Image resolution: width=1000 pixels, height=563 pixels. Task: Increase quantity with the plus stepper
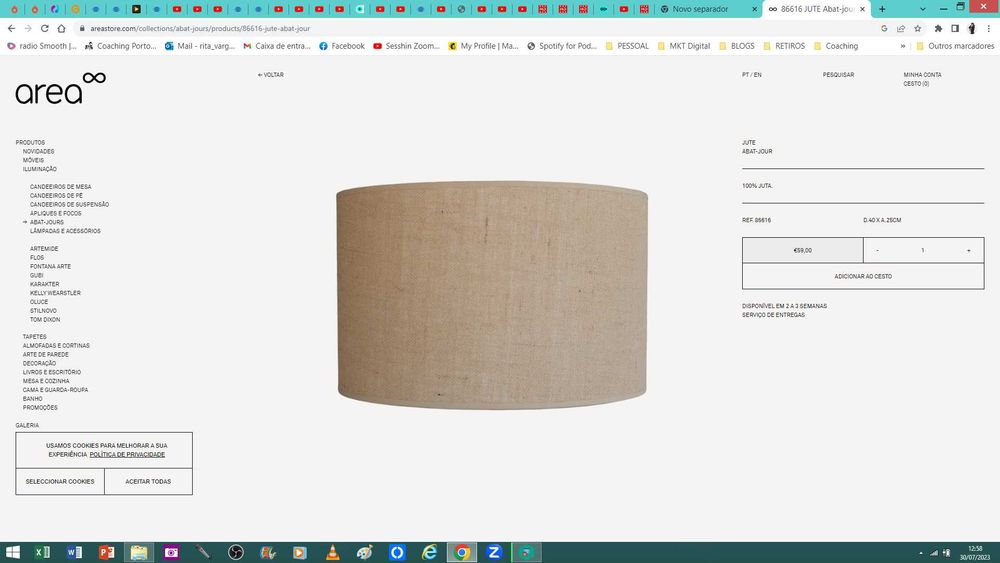coord(968,251)
